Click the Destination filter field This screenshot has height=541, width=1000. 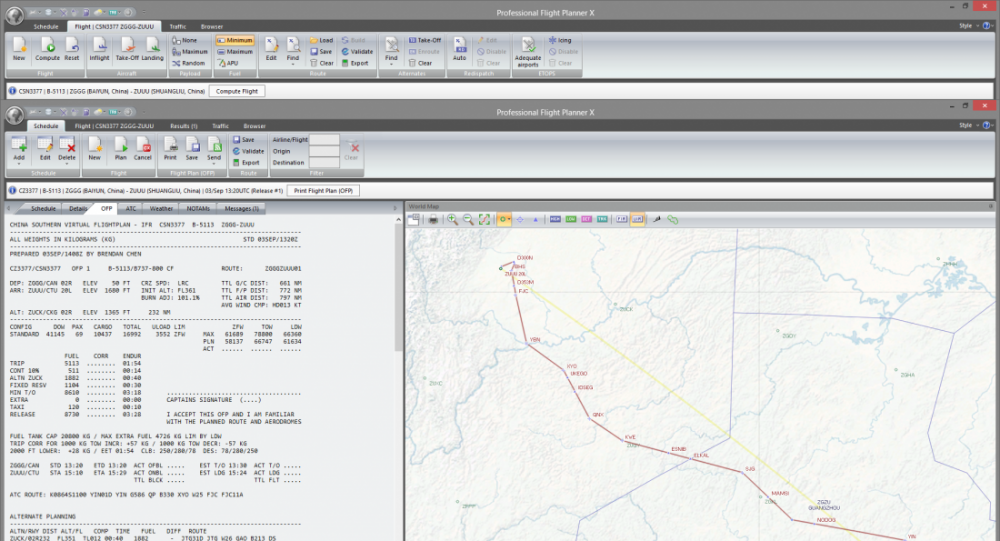point(324,163)
